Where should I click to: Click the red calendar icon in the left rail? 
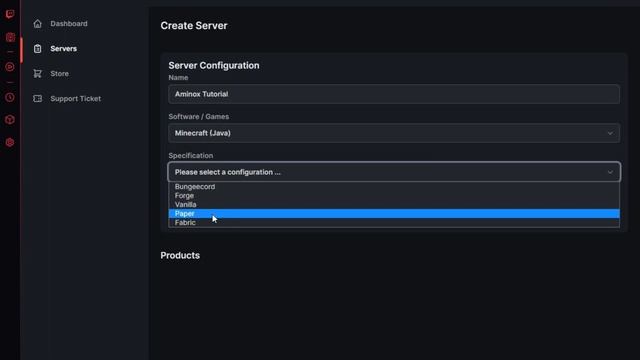(10, 38)
